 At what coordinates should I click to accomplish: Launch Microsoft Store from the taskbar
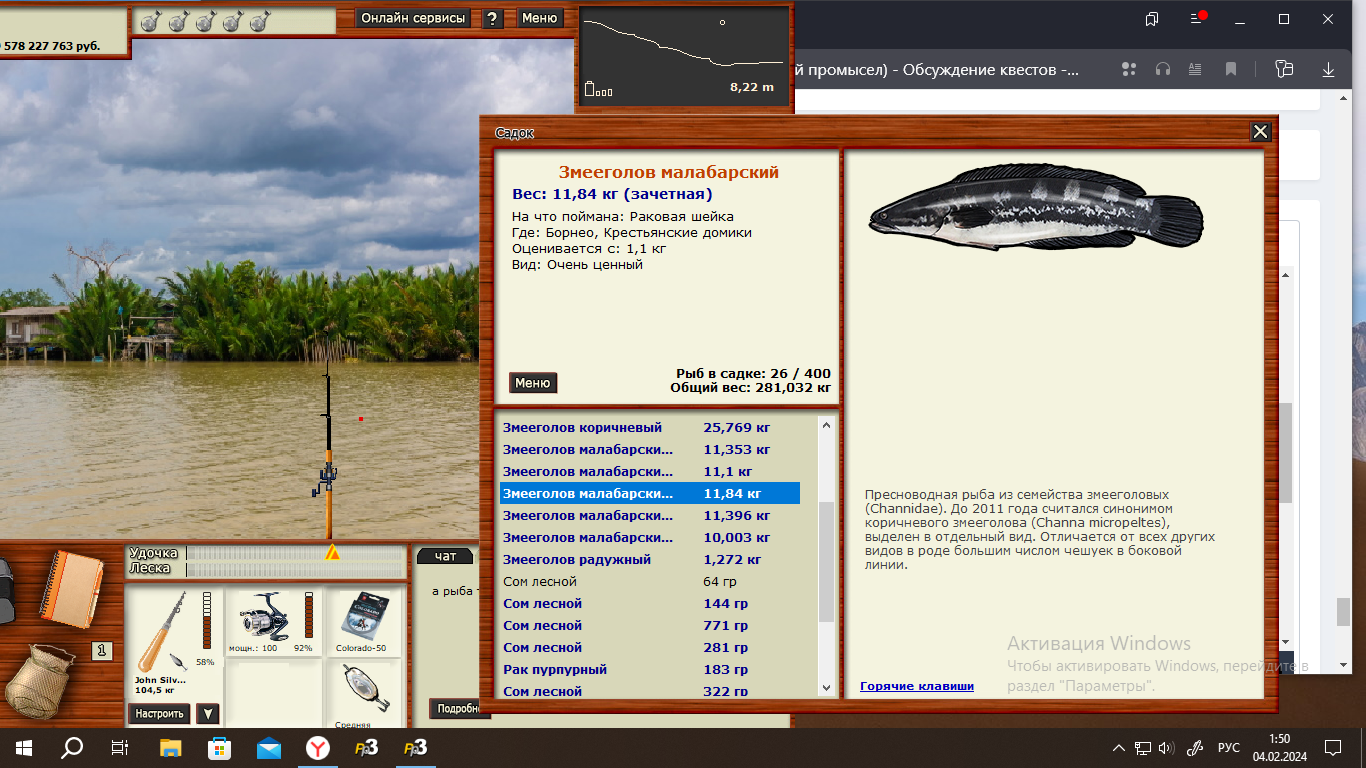219,748
